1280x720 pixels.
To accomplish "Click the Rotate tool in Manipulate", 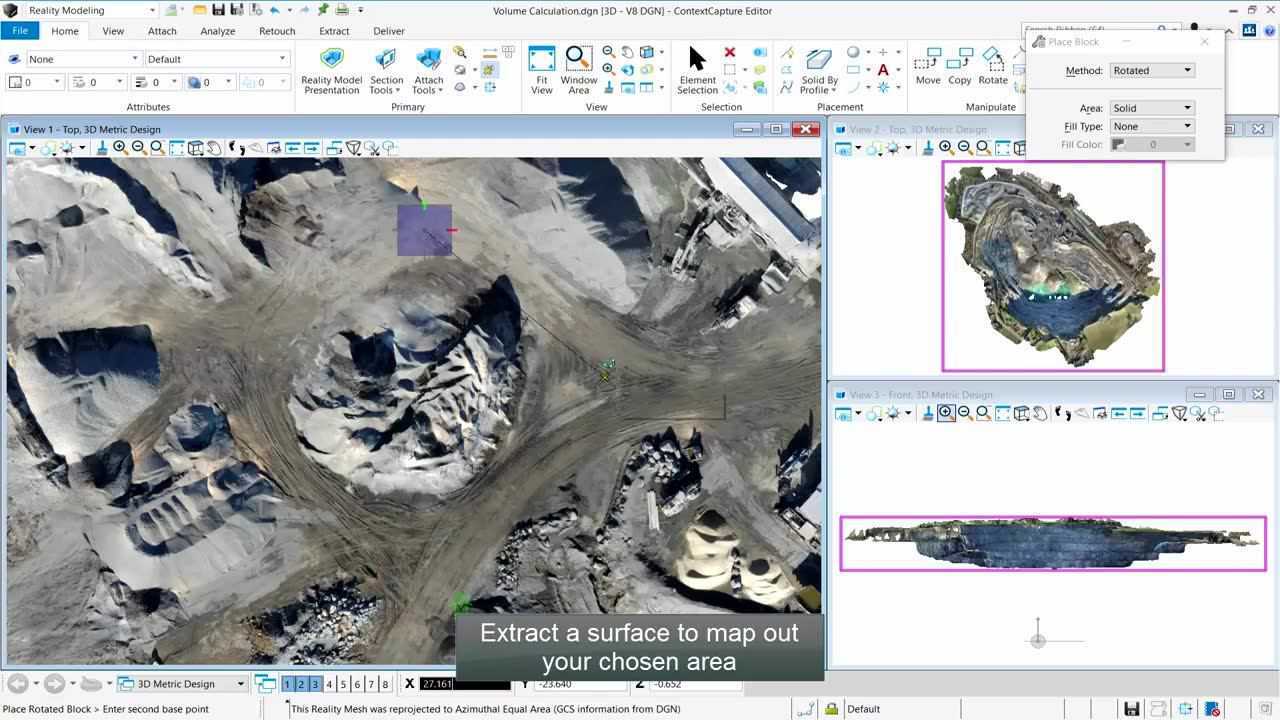I will coord(992,67).
